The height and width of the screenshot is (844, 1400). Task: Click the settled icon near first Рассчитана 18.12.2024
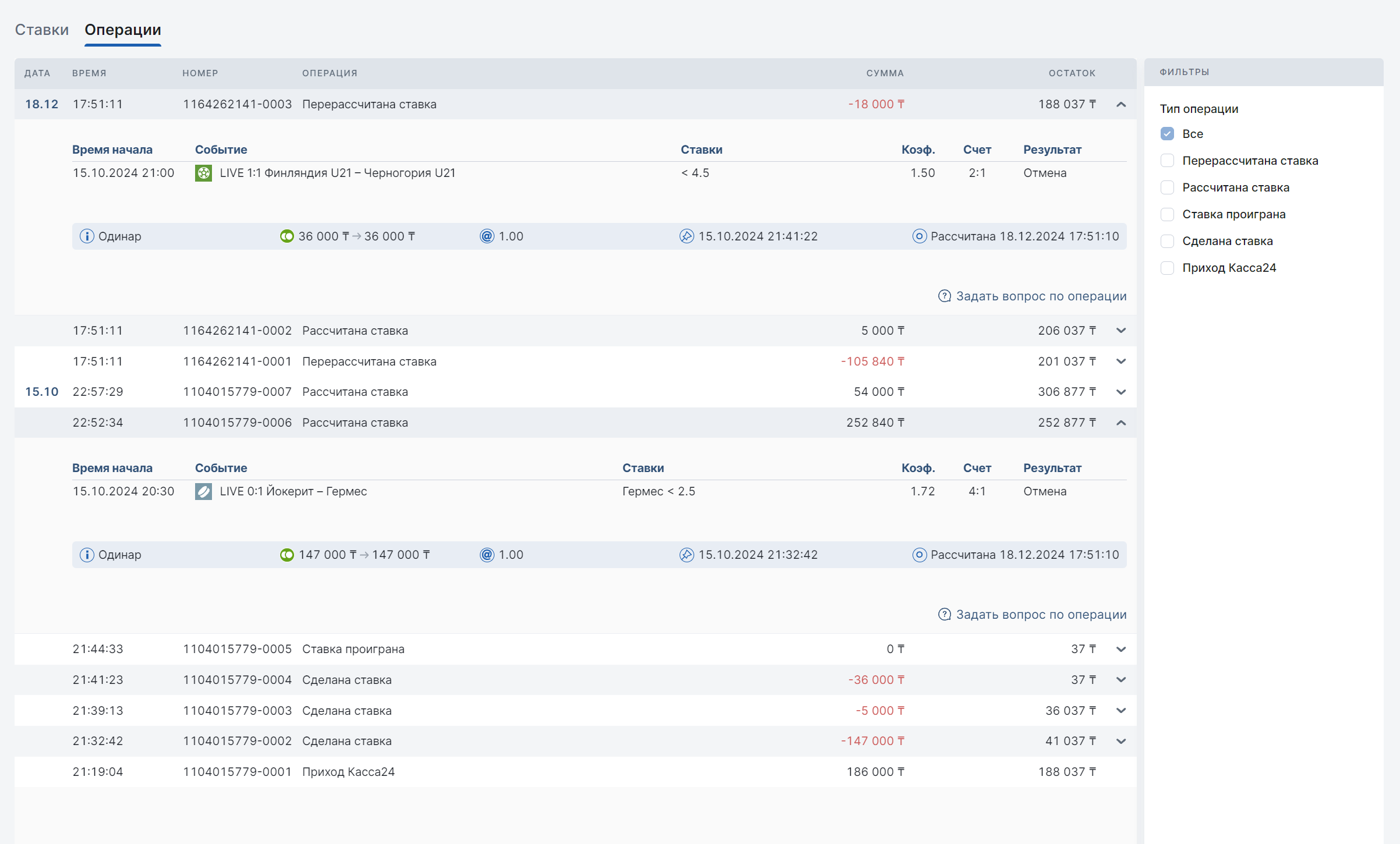pos(919,236)
